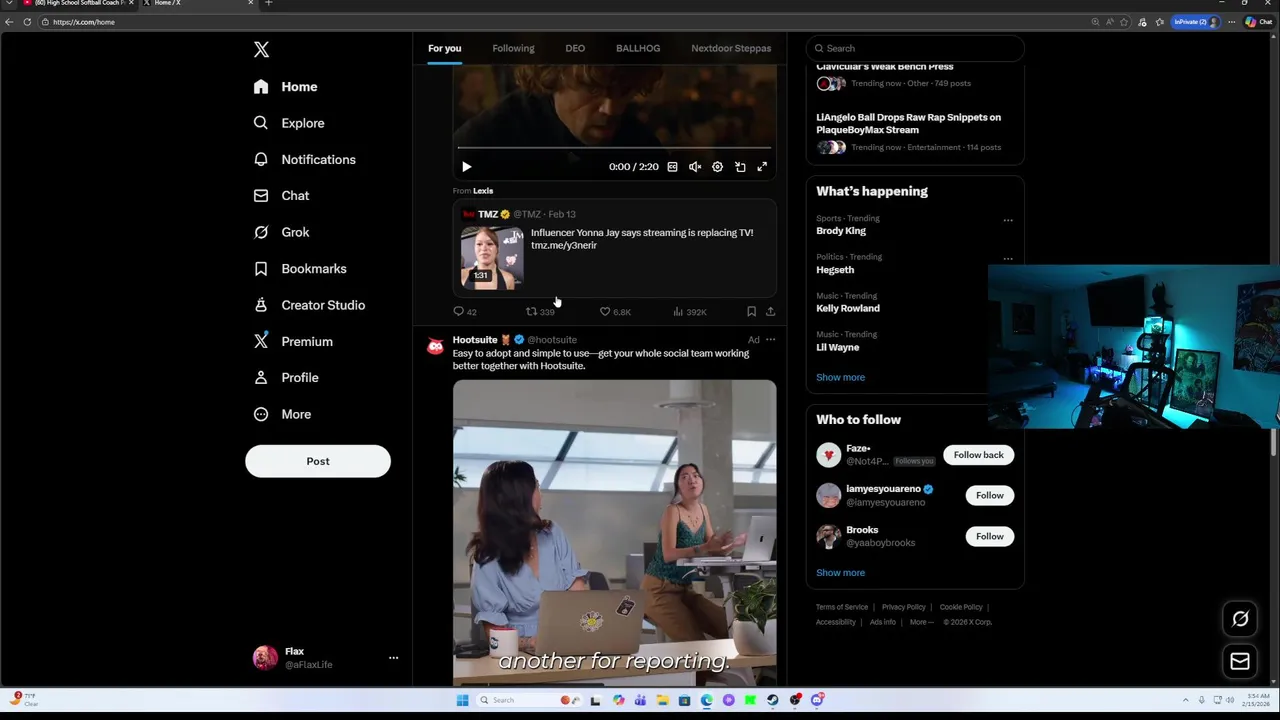Screen dimensions: 1280x720
Task: Open Hootsuite ad options menu dots
Action: [770, 340]
